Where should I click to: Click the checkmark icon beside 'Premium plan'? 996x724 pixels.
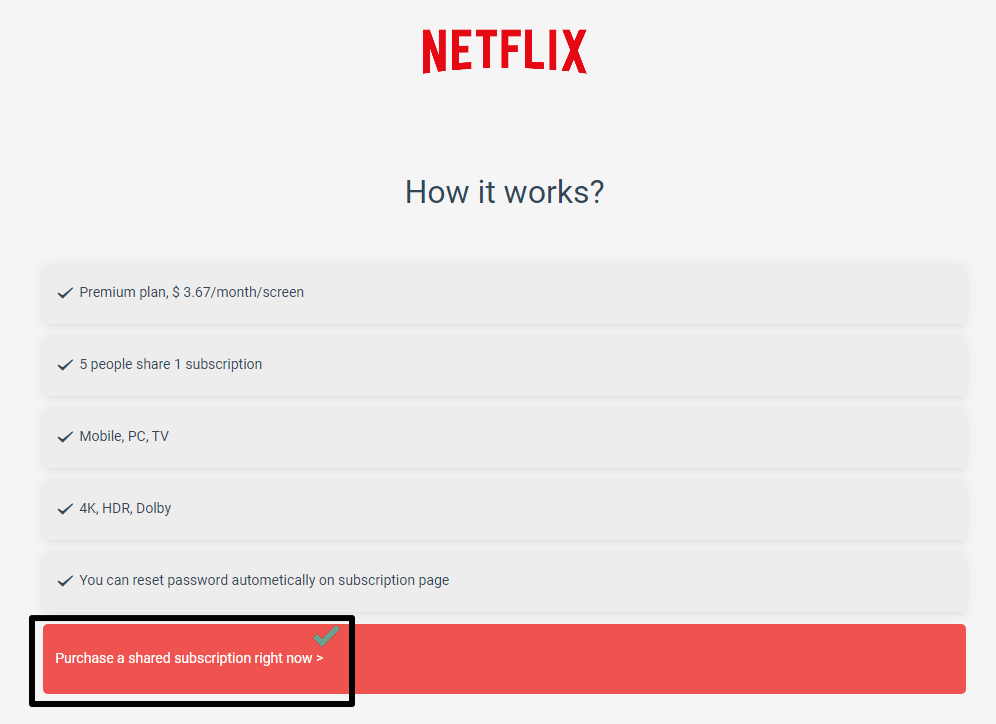point(65,293)
